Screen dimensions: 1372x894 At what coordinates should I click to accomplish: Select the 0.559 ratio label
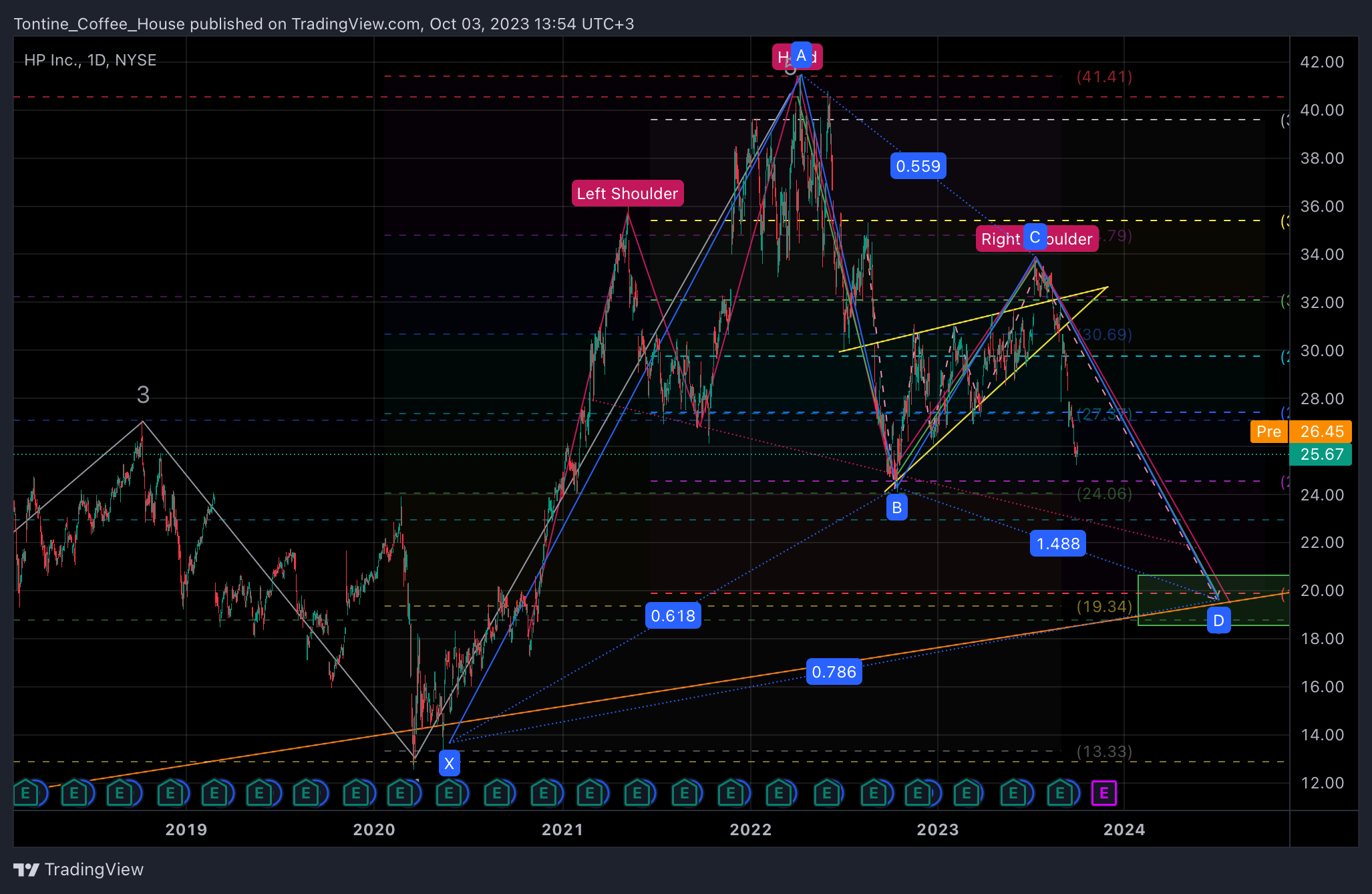click(x=918, y=166)
